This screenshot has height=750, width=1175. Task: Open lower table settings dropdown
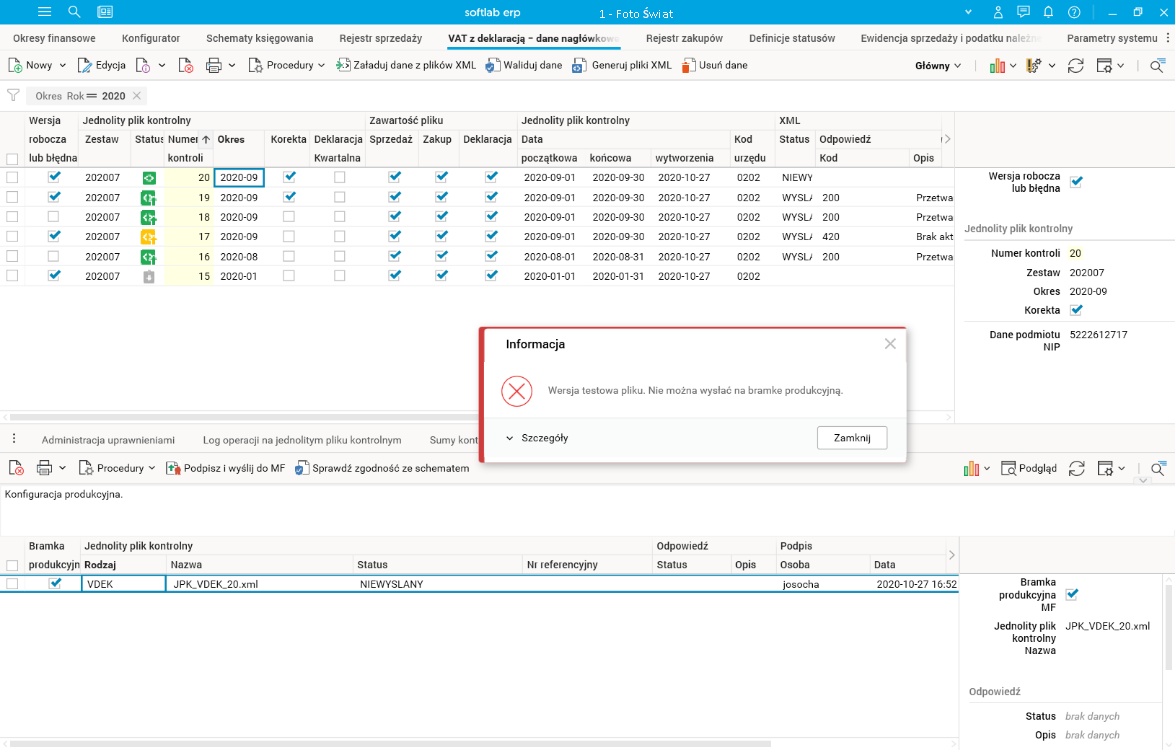coord(1122,468)
